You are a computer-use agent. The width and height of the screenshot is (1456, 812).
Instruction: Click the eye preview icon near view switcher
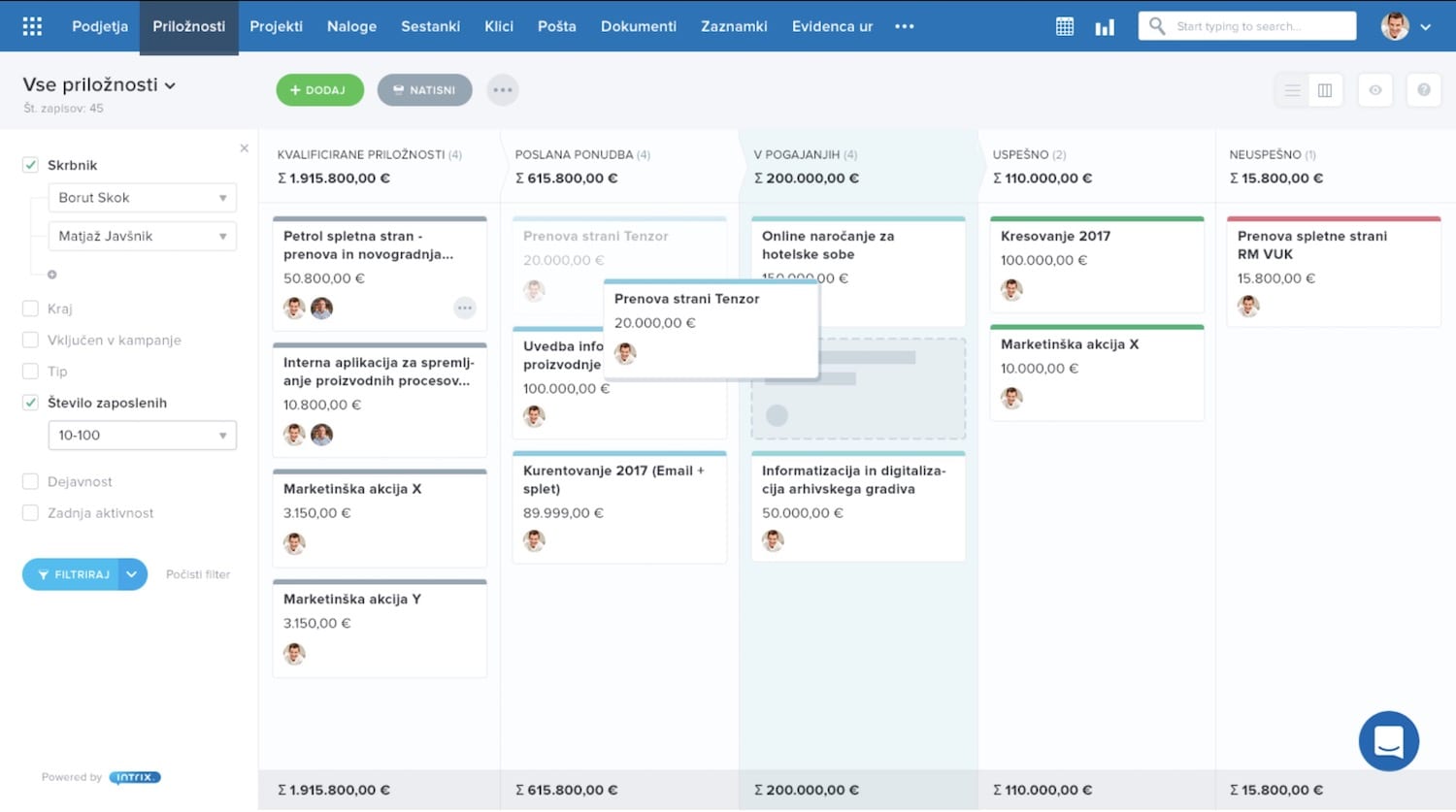coord(1375,89)
